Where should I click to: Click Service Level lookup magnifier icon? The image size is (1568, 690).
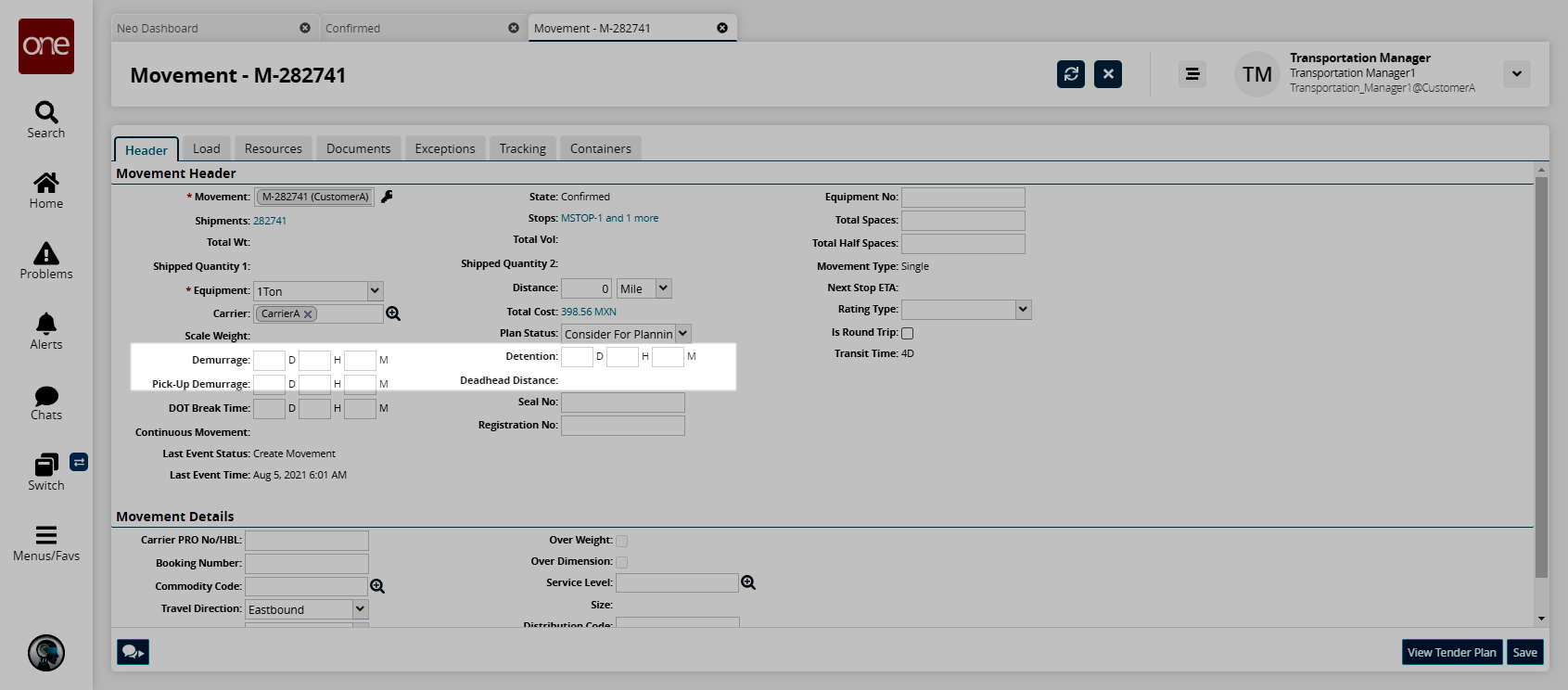click(x=748, y=583)
